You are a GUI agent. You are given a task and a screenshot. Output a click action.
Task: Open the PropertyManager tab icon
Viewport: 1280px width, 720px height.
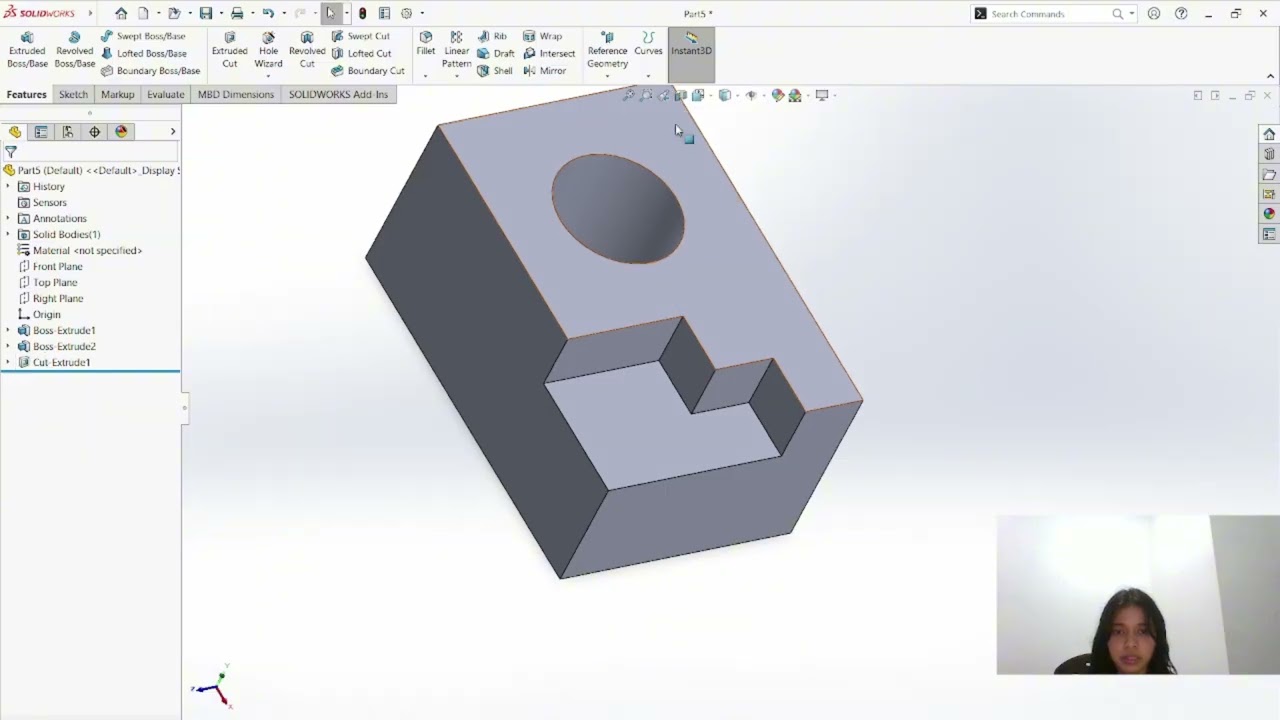pyautogui.click(x=41, y=132)
